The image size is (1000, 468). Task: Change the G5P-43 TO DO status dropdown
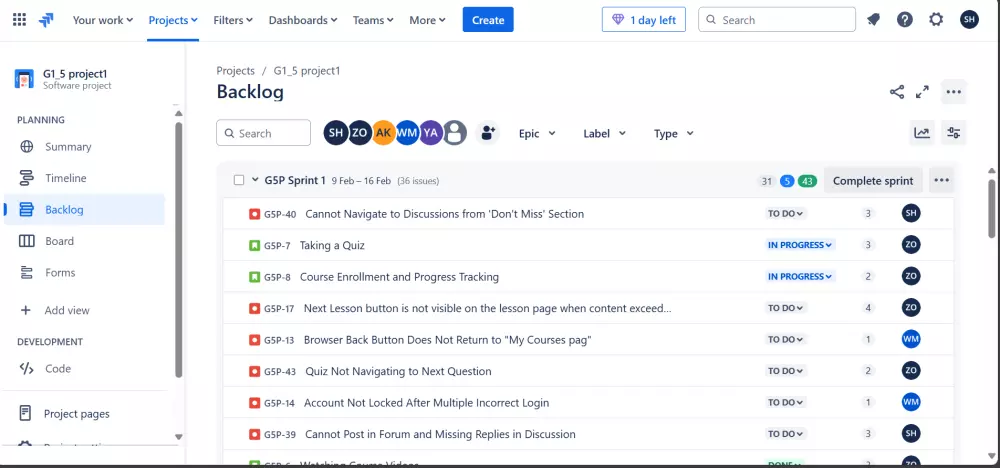[786, 371]
